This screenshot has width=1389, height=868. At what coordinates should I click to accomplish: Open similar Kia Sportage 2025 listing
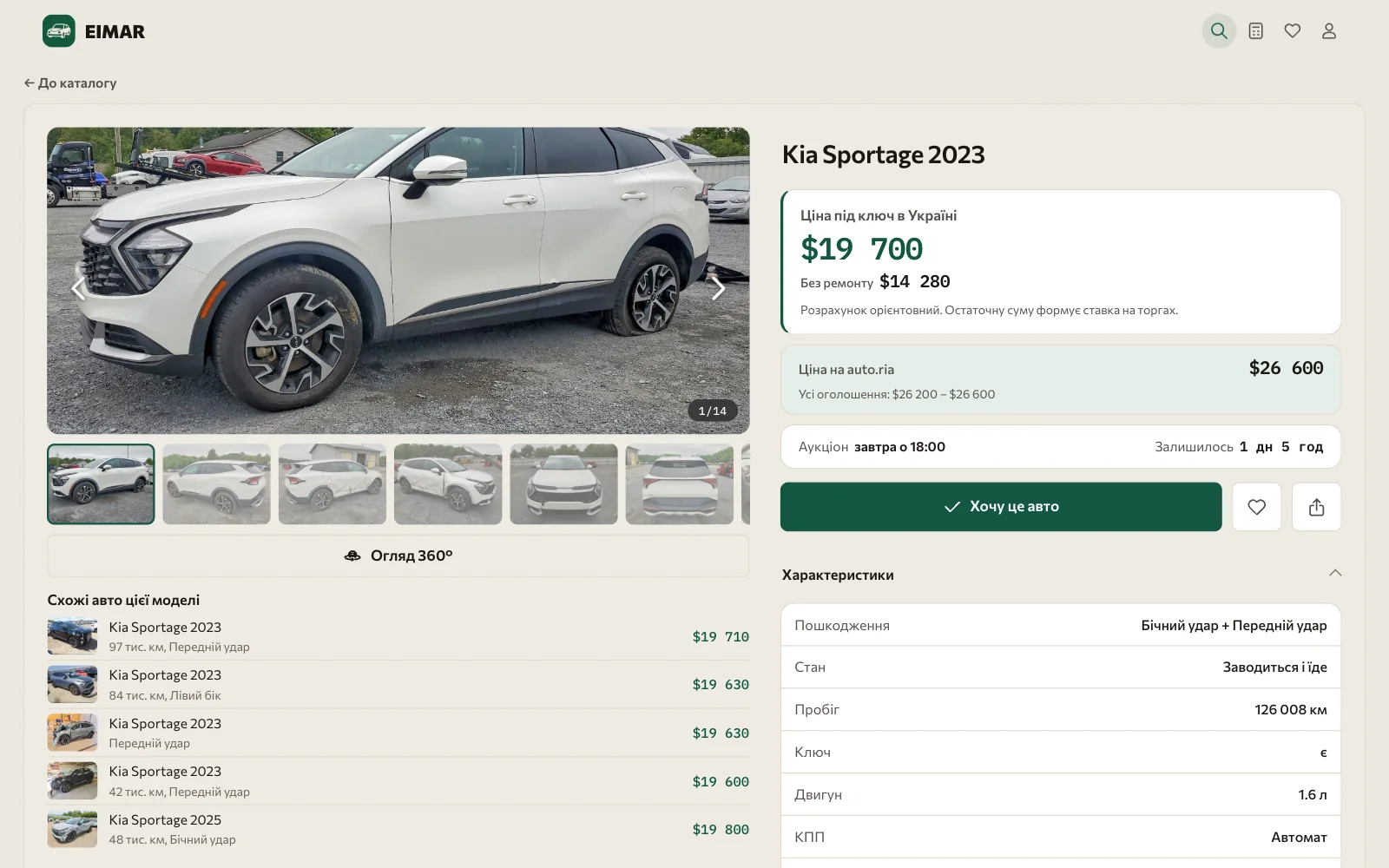tap(398, 829)
